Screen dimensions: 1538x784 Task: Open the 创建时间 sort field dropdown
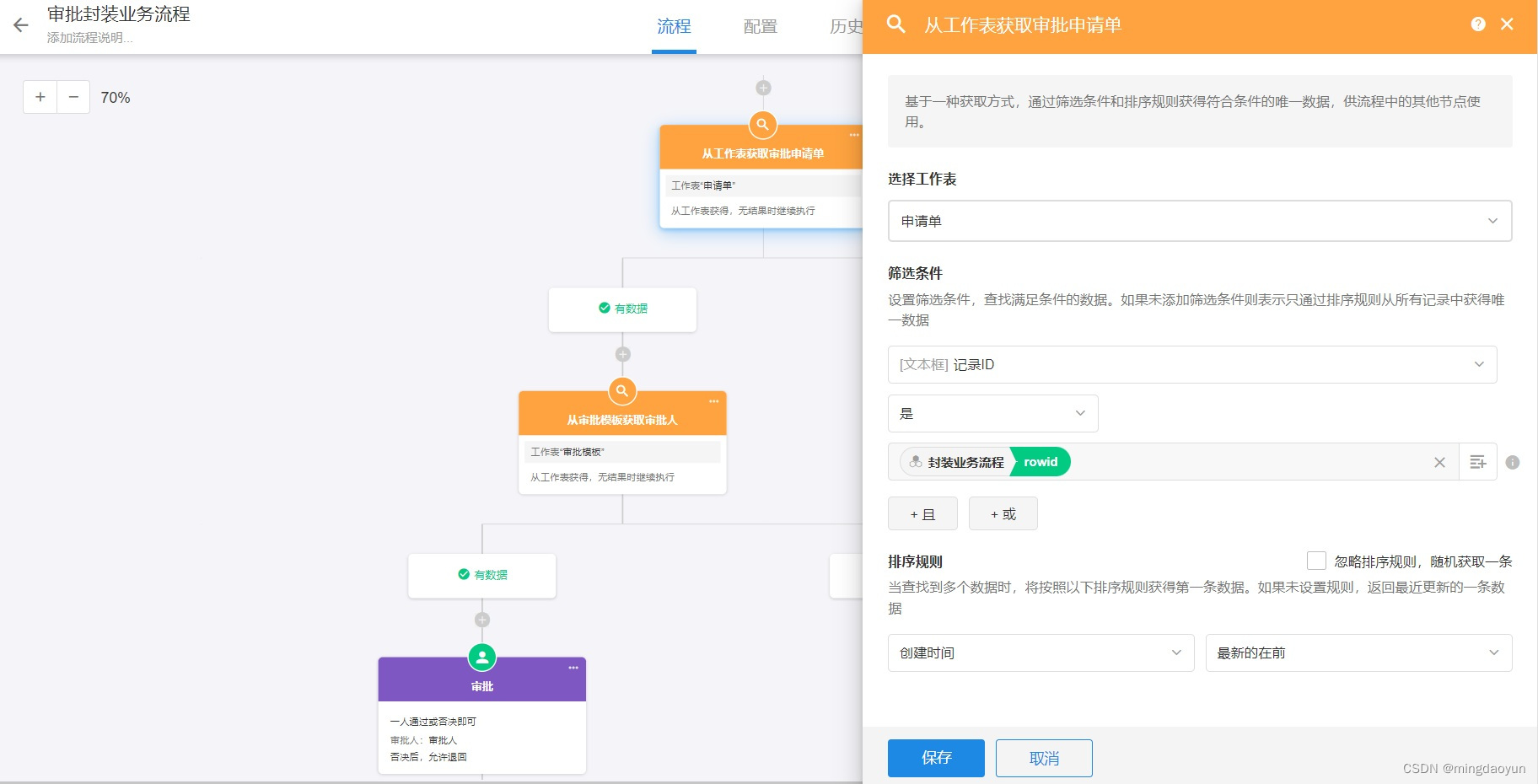[x=1040, y=652]
